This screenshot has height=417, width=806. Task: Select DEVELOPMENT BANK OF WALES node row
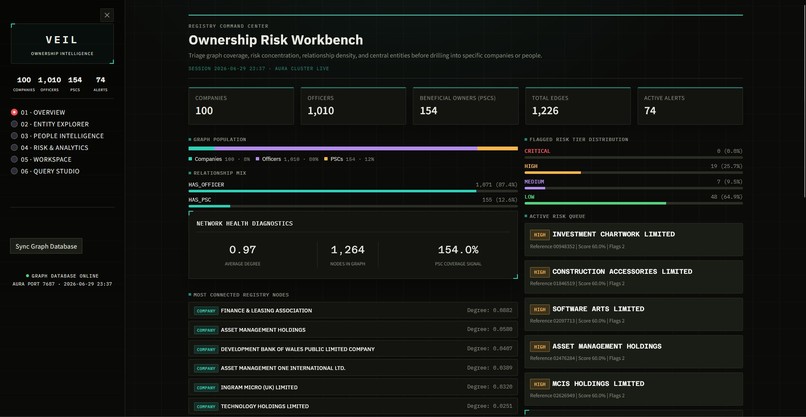coord(353,349)
